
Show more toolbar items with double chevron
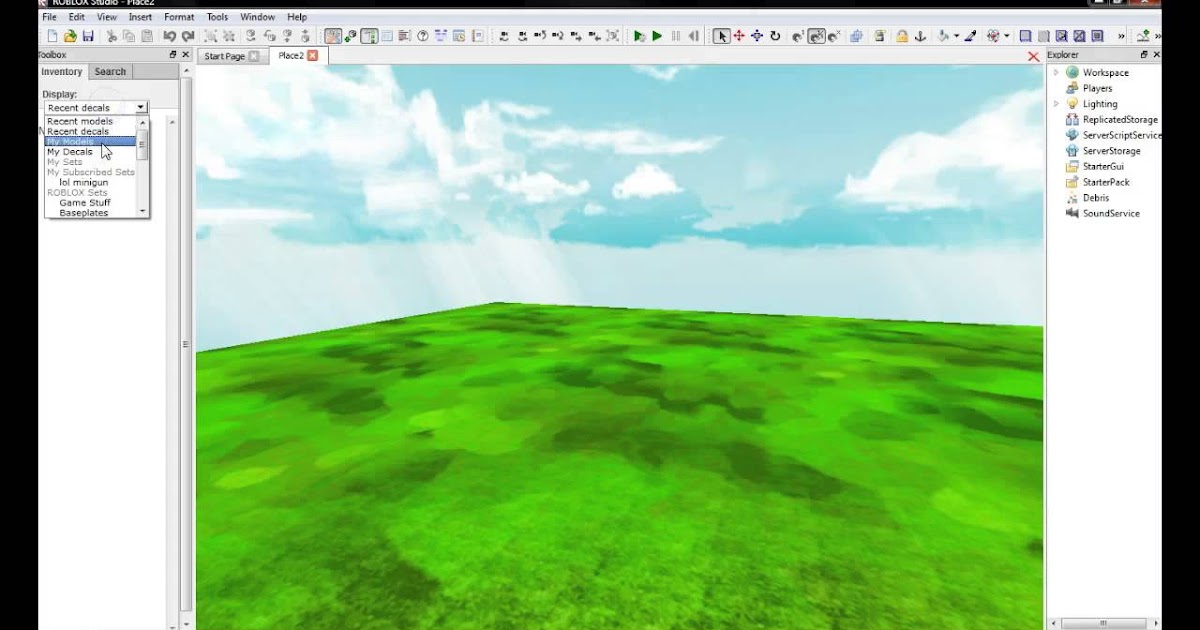tap(1121, 36)
